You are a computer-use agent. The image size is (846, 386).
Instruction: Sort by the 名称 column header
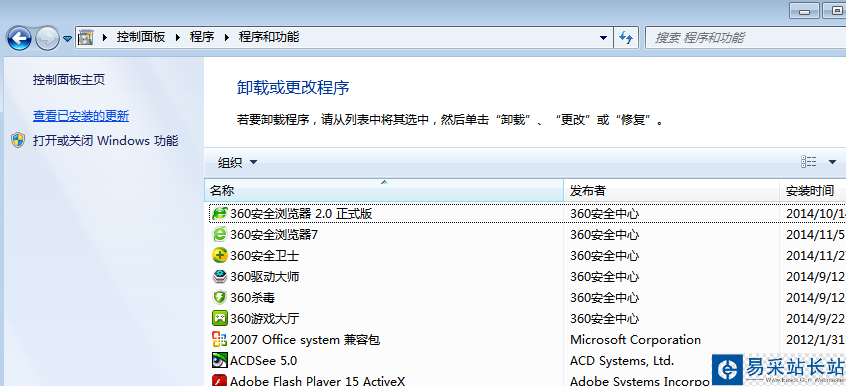pyautogui.click(x=384, y=191)
